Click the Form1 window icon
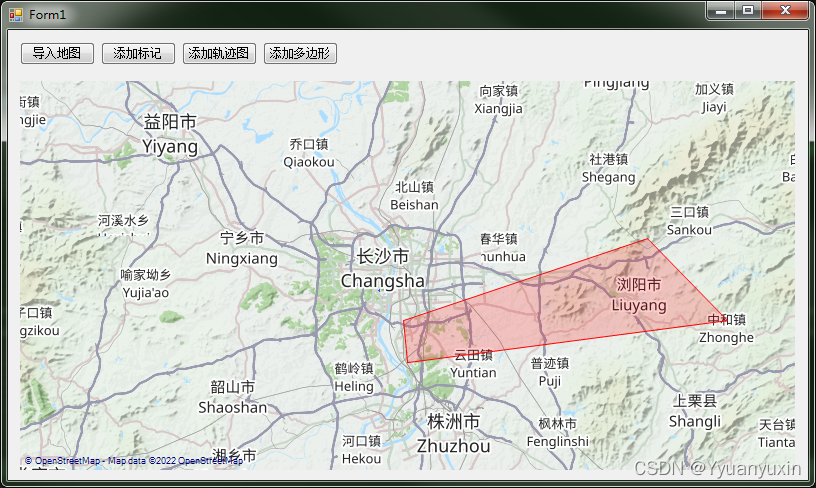The height and width of the screenshot is (488, 816). click(16, 15)
